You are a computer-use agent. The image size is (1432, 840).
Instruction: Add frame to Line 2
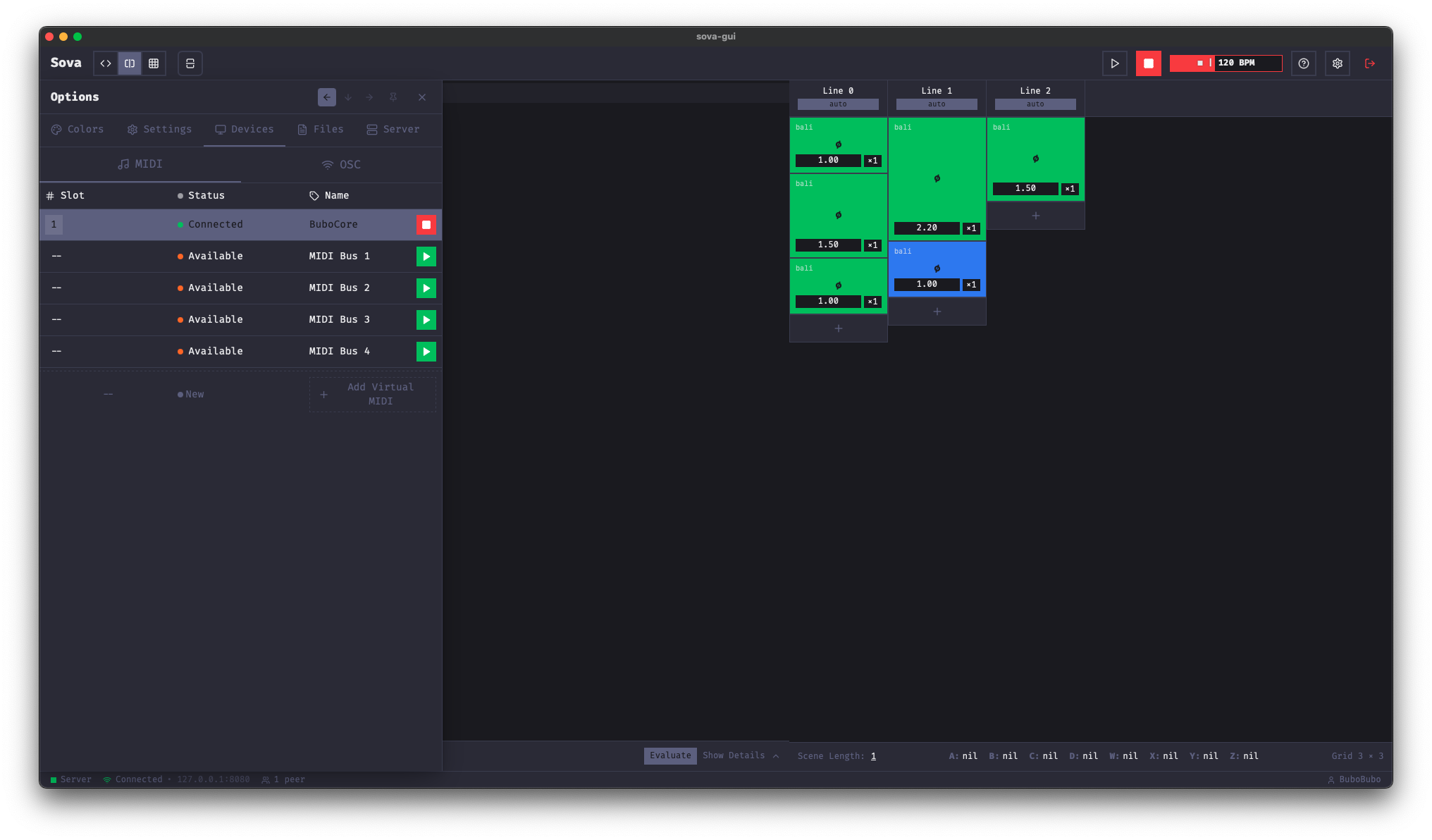tap(1036, 216)
